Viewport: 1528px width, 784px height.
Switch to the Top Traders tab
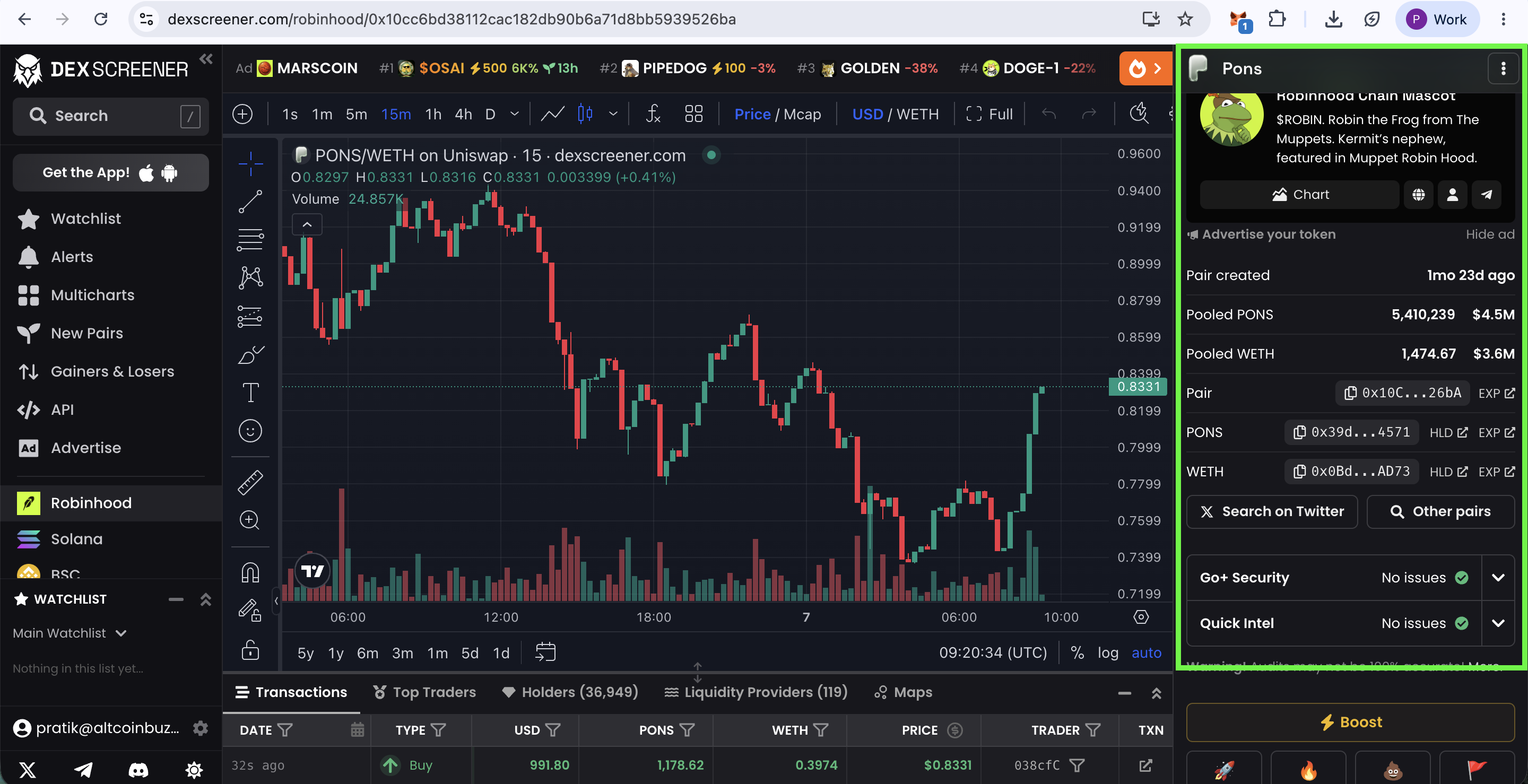tap(424, 692)
